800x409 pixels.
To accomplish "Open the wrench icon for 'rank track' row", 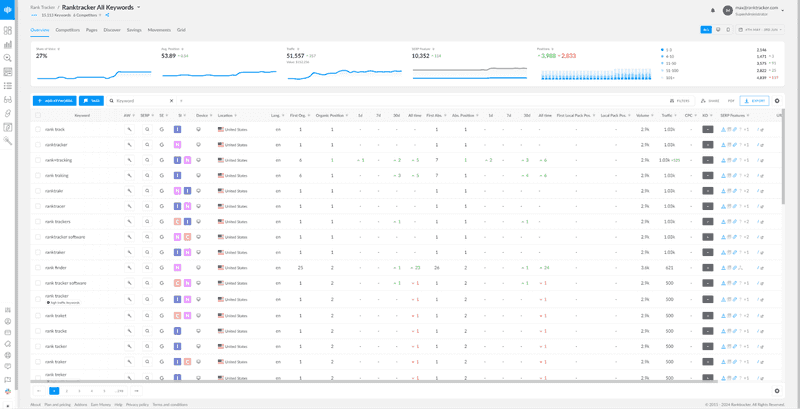I will pyautogui.click(x=129, y=129).
